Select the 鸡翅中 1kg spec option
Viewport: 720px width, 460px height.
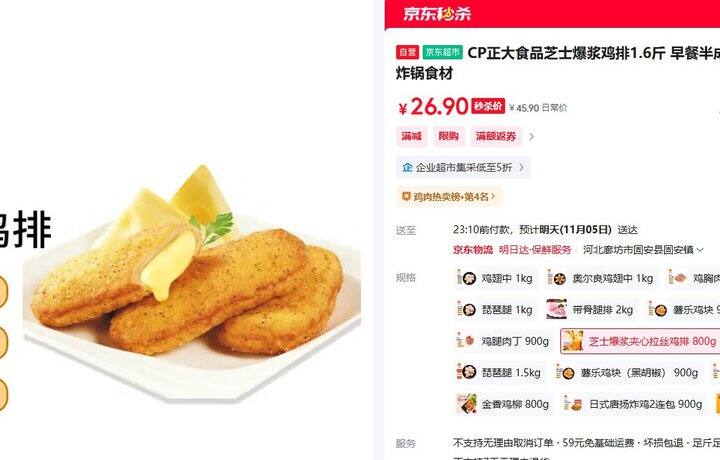coord(495,279)
